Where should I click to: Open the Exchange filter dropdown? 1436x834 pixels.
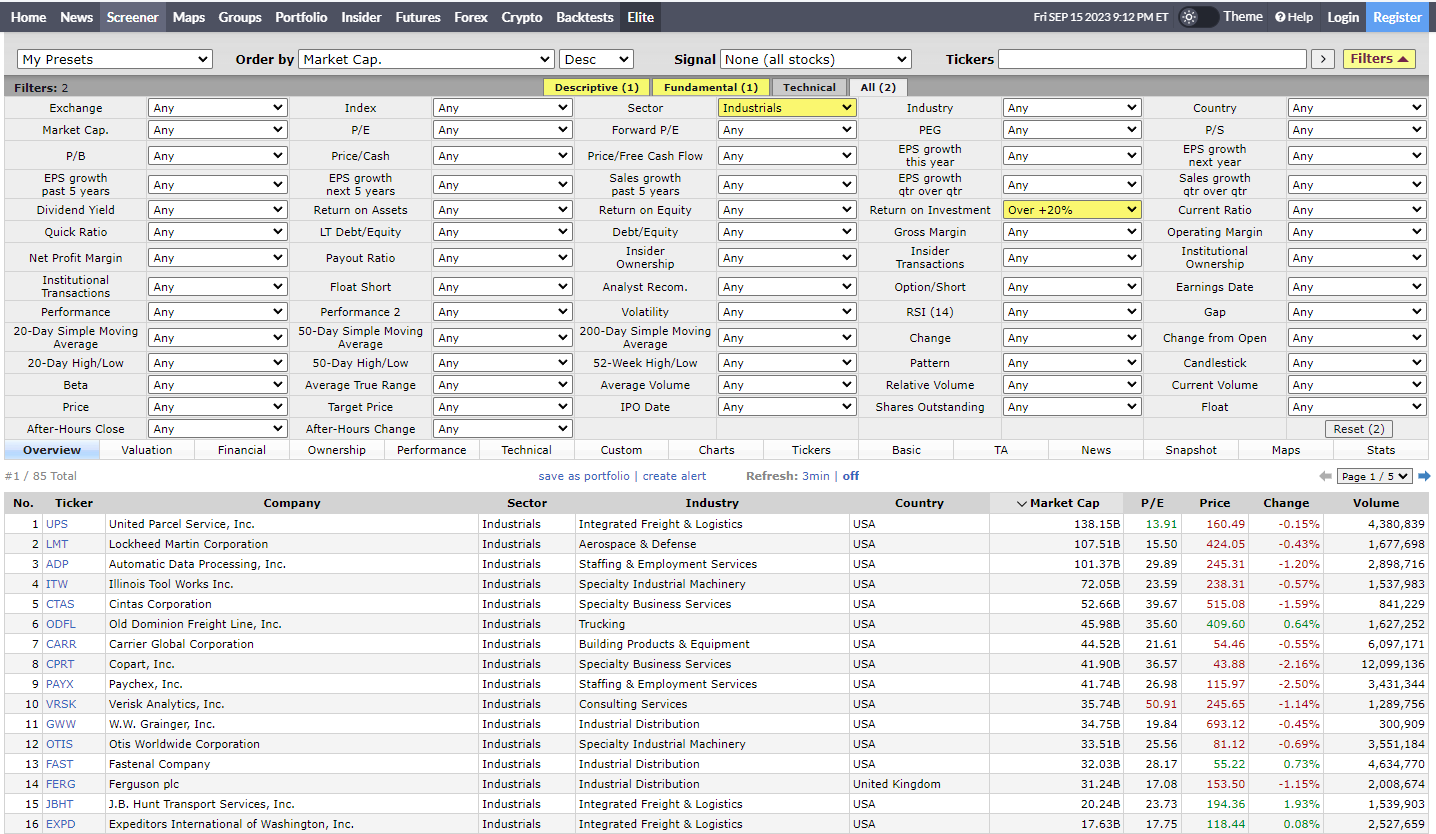(x=217, y=108)
